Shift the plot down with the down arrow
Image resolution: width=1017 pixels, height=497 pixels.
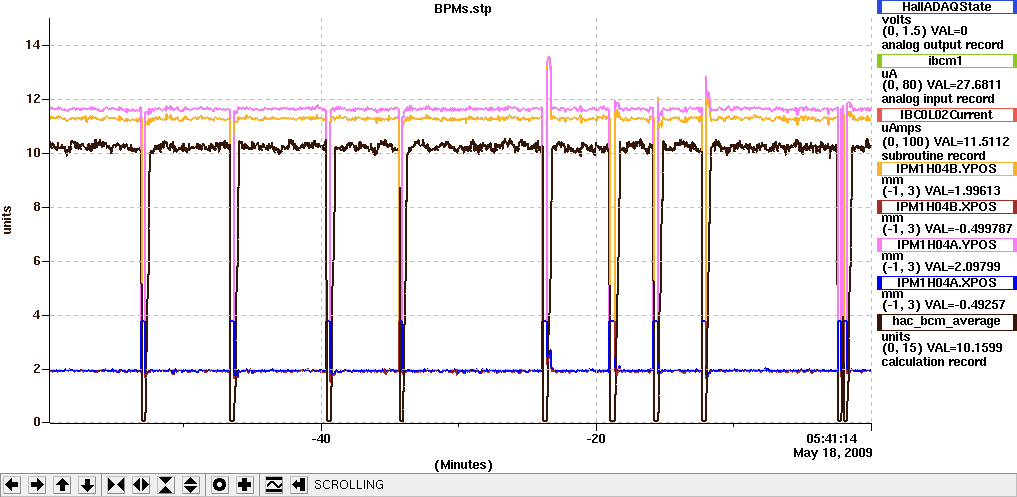(88, 485)
